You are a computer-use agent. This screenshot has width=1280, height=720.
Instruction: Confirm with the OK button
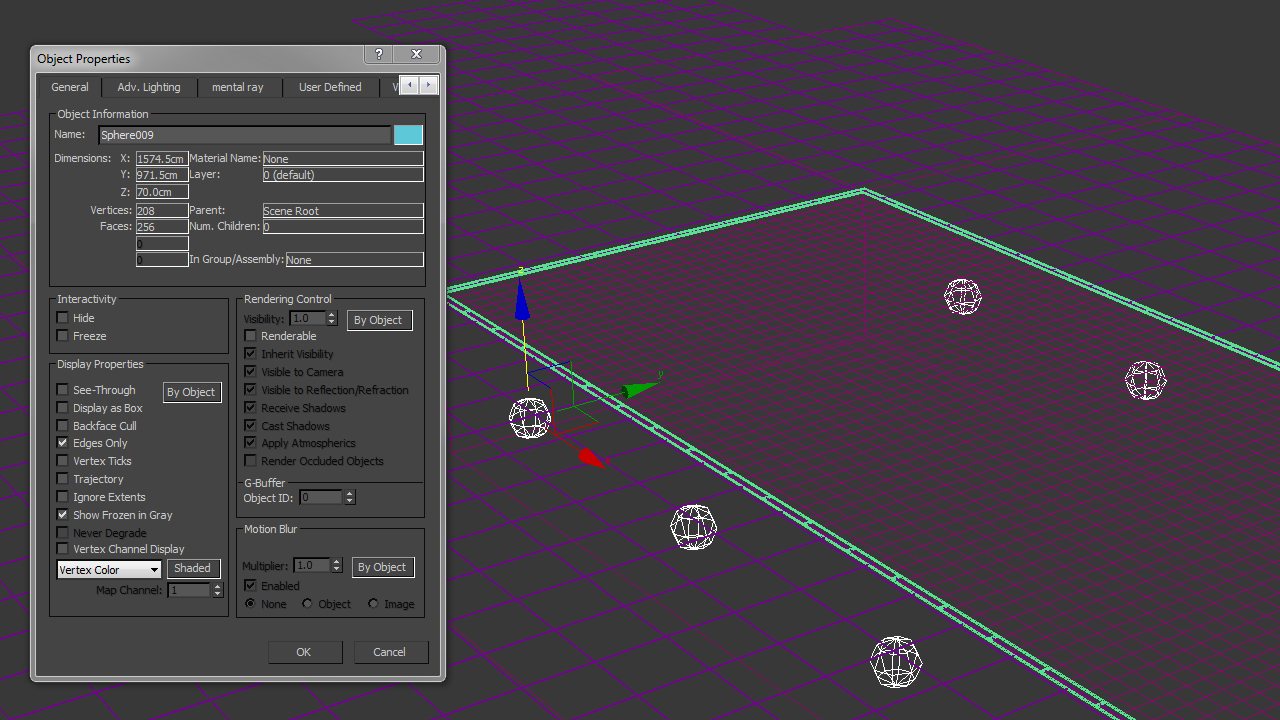point(304,652)
